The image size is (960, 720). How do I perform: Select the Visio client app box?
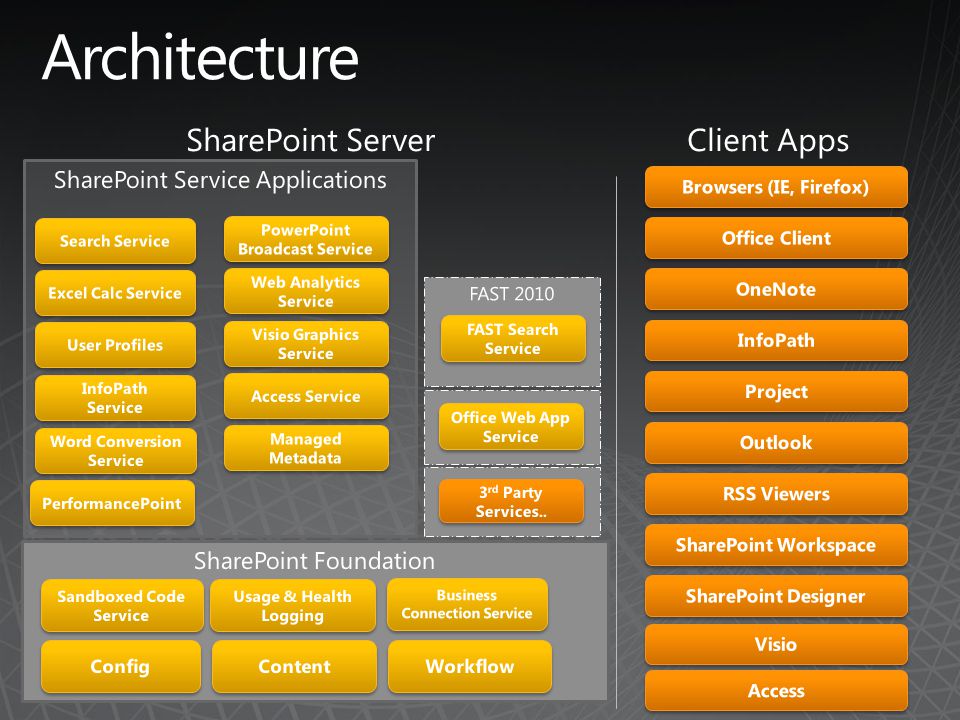coord(776,645)
